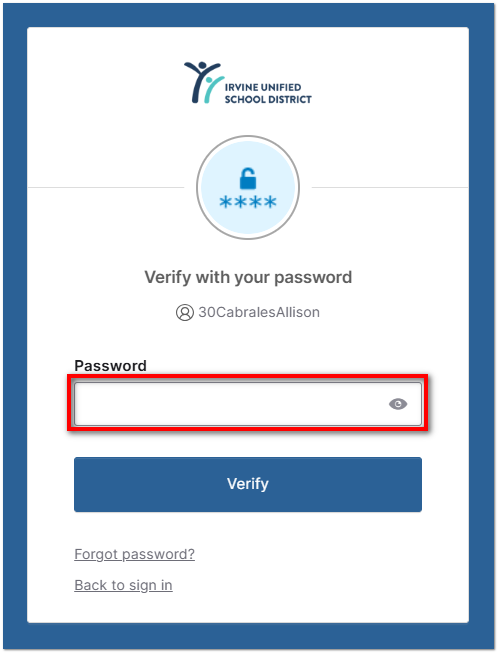
Task: Click the Verify with your password heading
Action: 248,277
